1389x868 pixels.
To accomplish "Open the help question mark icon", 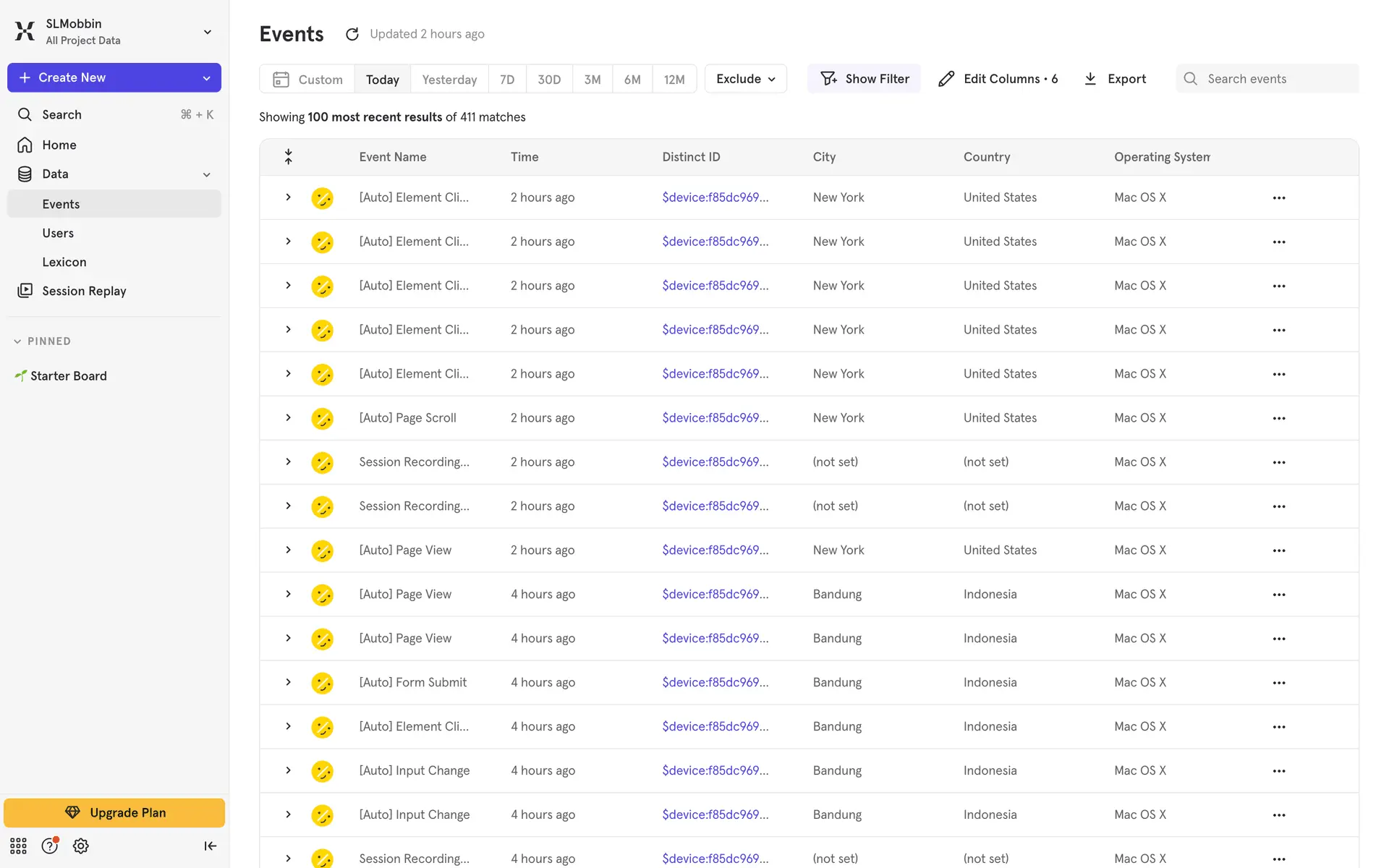I will (49, 846).
